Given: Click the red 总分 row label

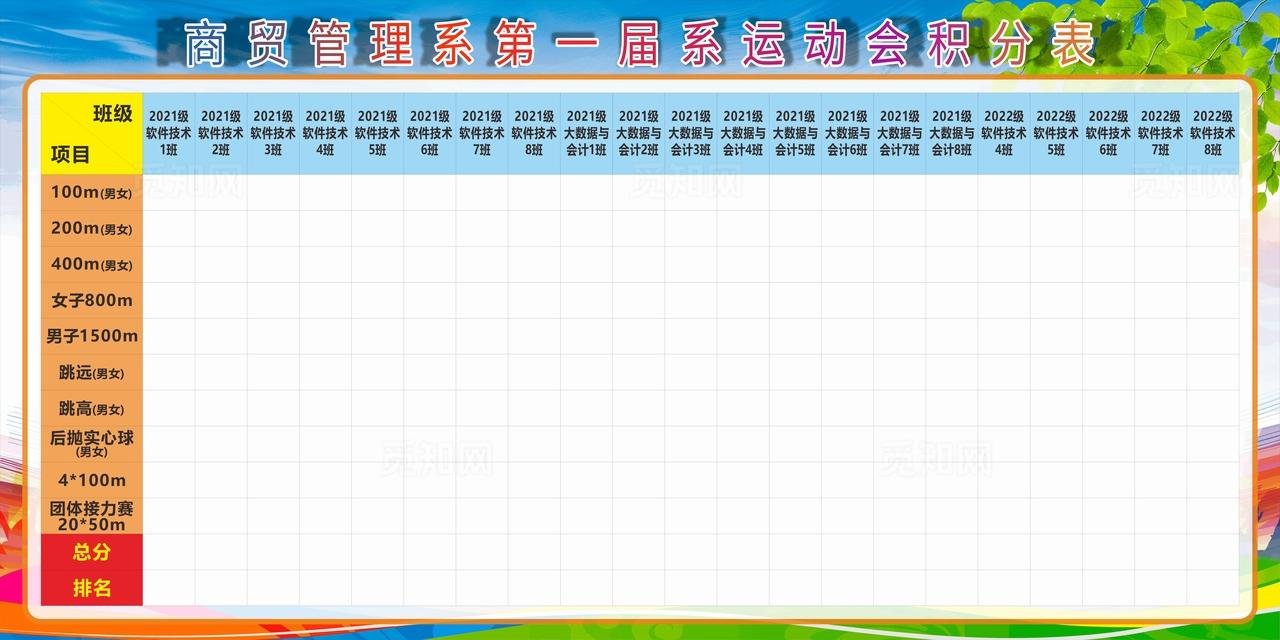Looking at the screenshot, I should pos(92,552).
